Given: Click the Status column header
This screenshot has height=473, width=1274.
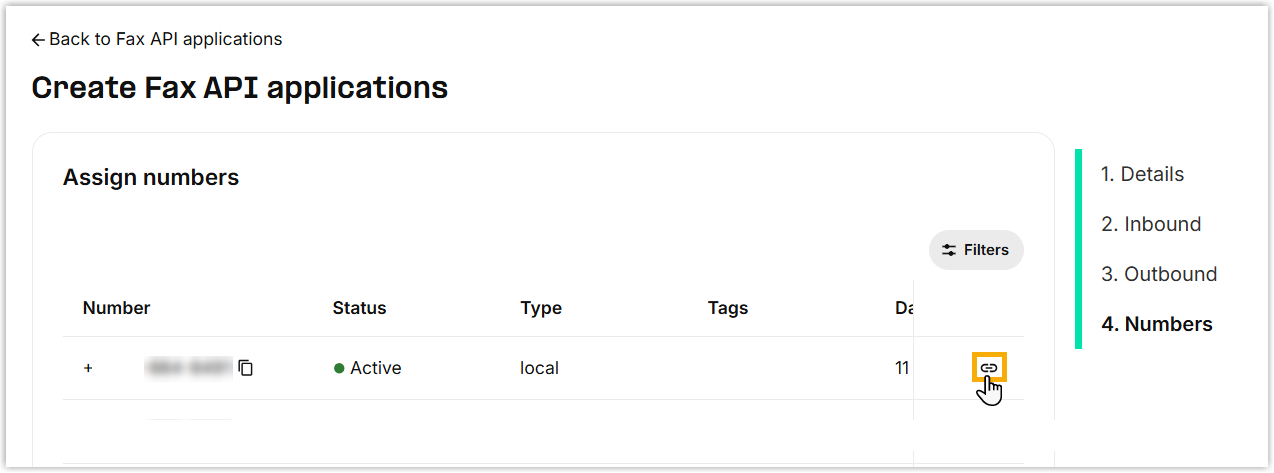Looking at the screenshot, I should click(359, 308).
